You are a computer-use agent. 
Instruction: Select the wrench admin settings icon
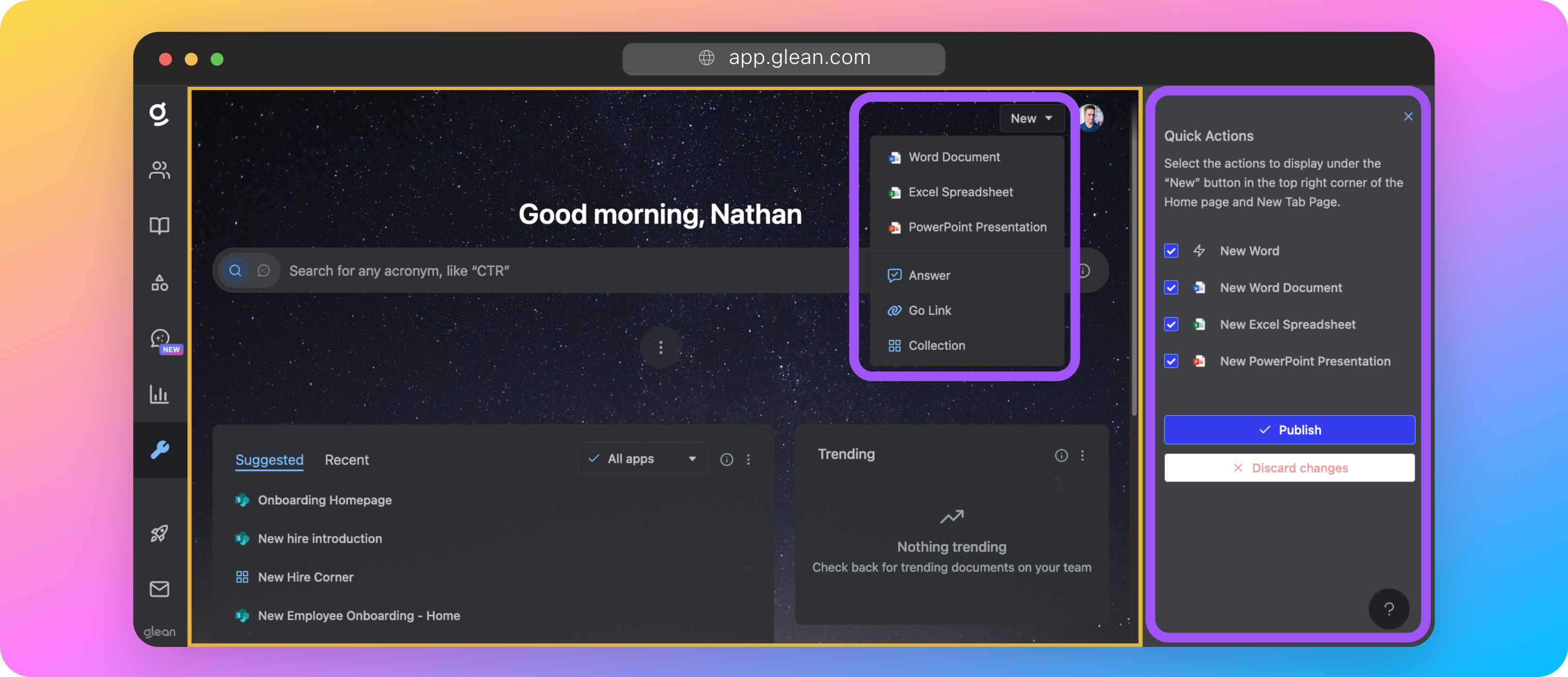click(x=160, y=450)
